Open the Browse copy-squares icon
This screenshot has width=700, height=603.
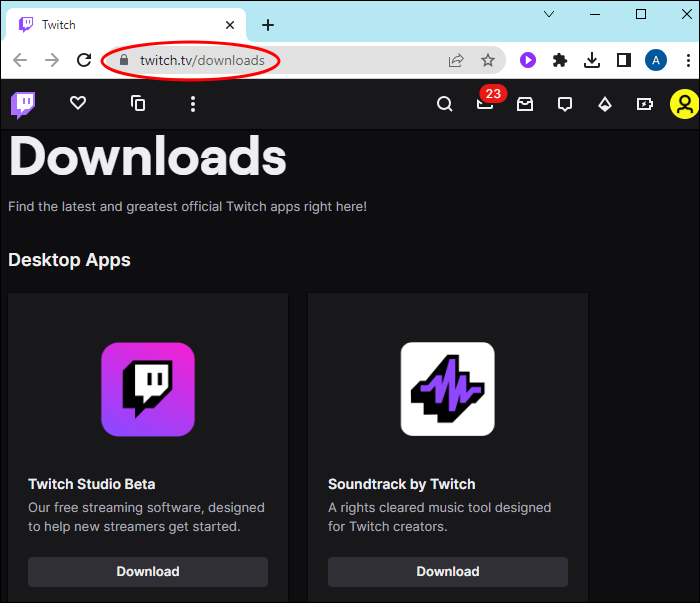pyautogui.click(x=138, y=104)
